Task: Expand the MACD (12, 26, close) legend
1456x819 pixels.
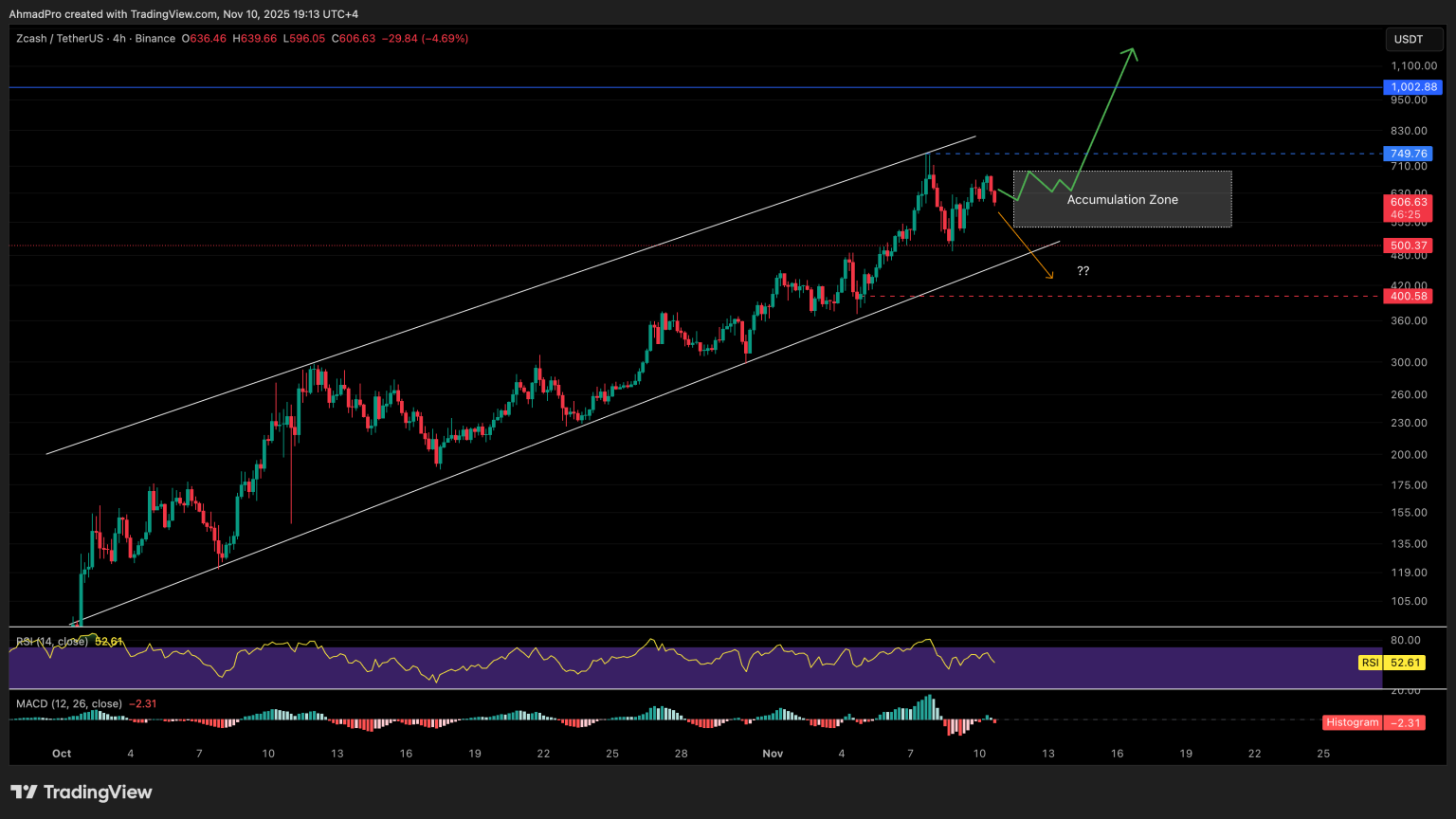Action: point(69,703)
